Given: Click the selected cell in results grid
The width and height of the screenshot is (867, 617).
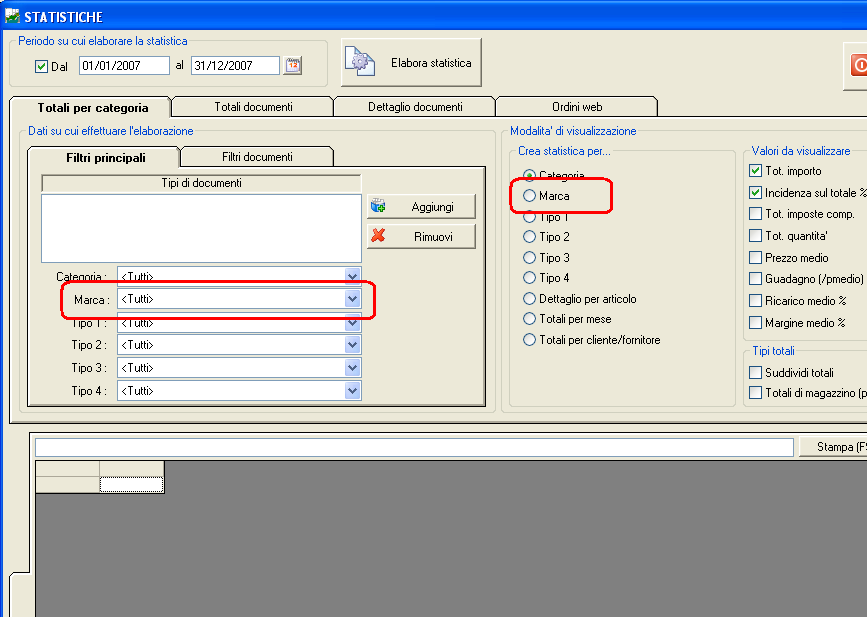Looking at the screenshot, I should pyautogui.click(x=132, y=485).
